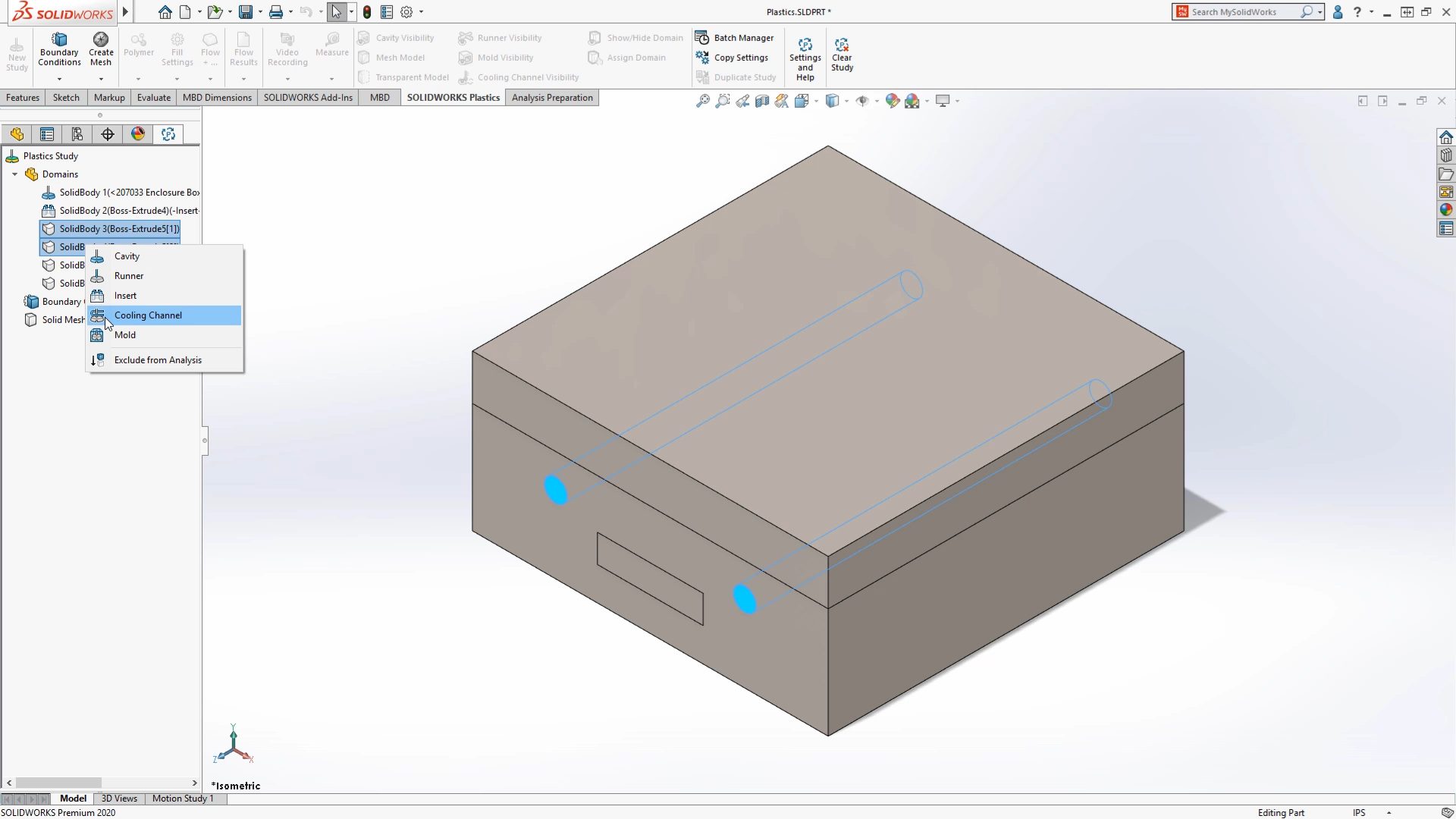Toggle Hide/Show Items eye icon

862,101
